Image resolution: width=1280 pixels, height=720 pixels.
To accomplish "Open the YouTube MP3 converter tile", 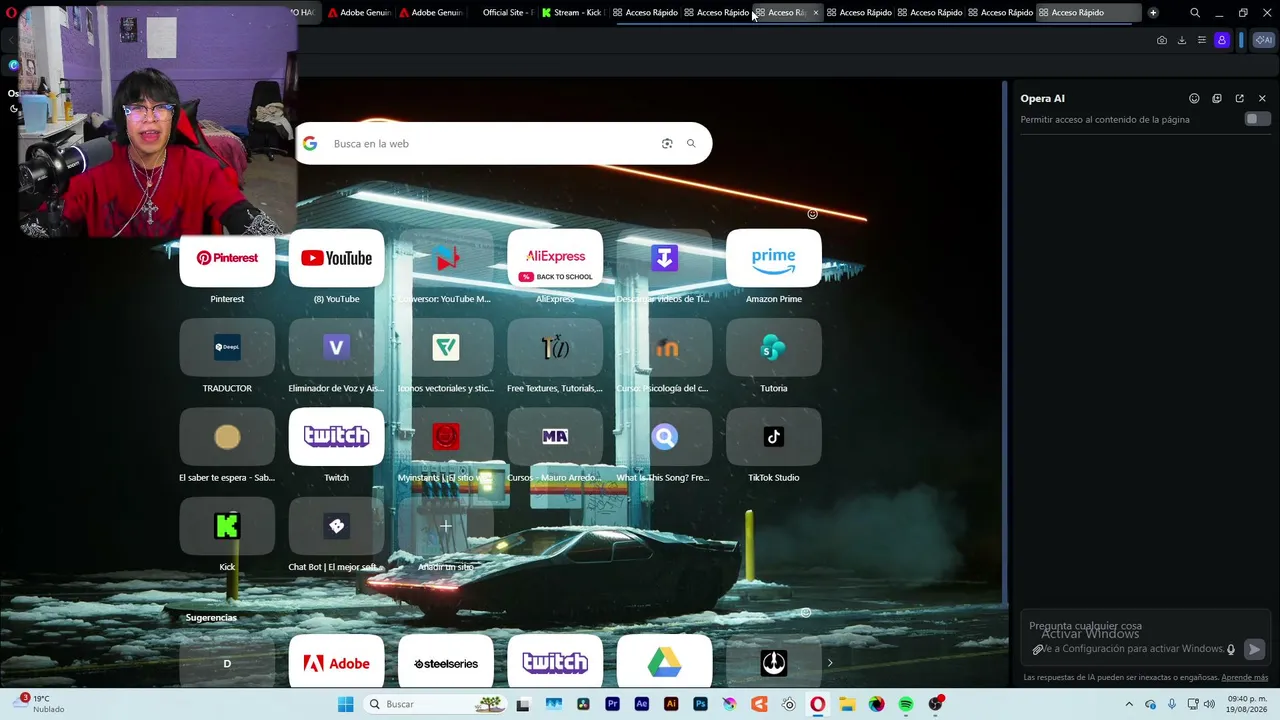I will 446,258.
